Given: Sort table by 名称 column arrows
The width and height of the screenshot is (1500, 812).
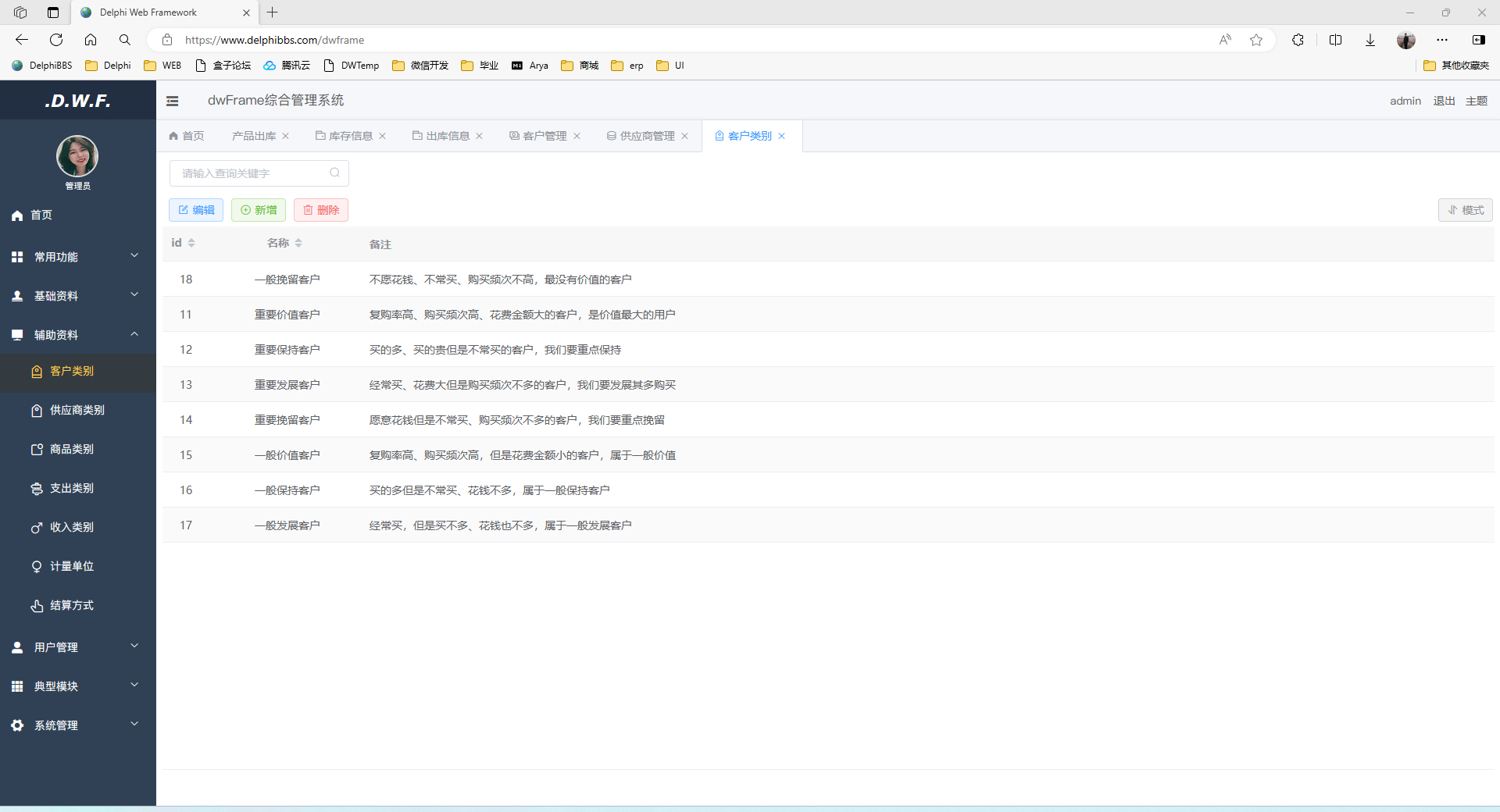Looking at the screenshot, I should (298, 244).
